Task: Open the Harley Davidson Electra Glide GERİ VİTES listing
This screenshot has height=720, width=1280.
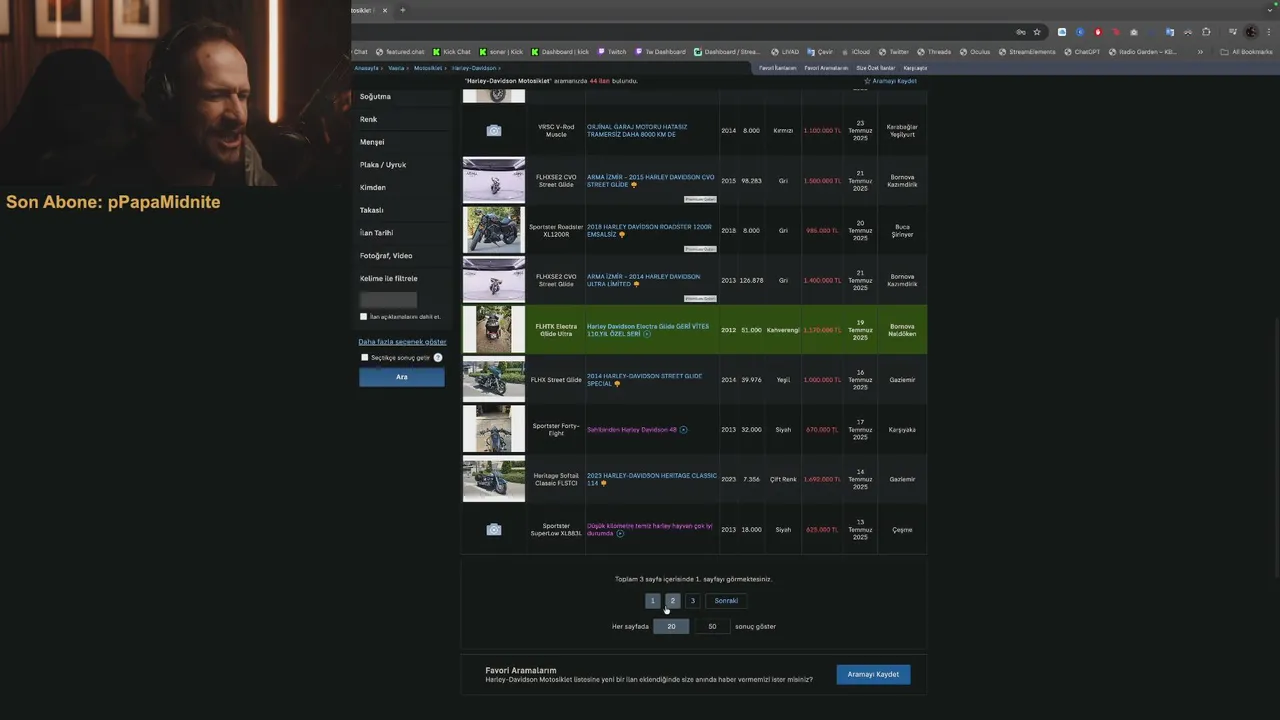Action: coord(648,330)
